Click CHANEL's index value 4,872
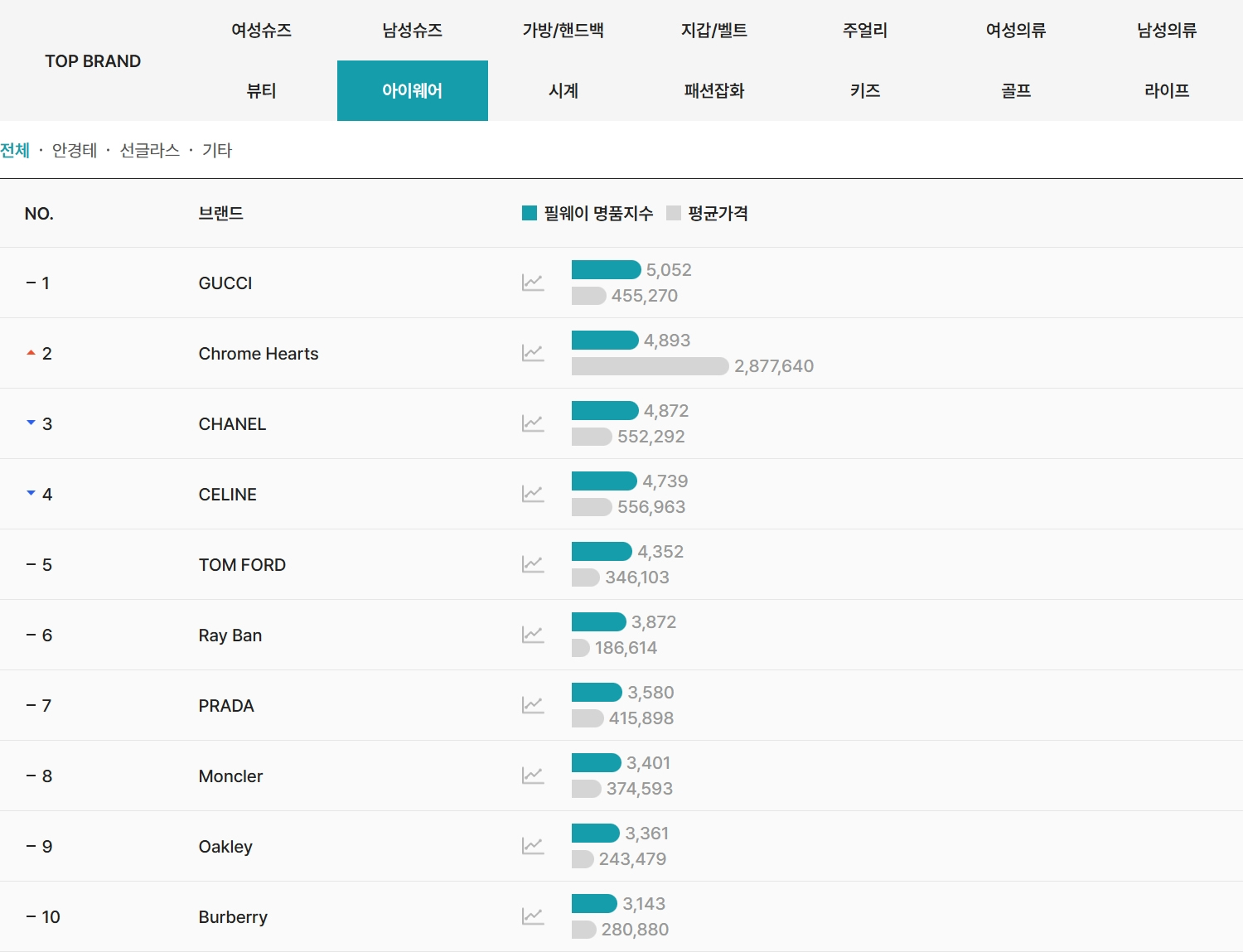Image resolution: width=1243 pixels, height=952 pixels. 666,411
